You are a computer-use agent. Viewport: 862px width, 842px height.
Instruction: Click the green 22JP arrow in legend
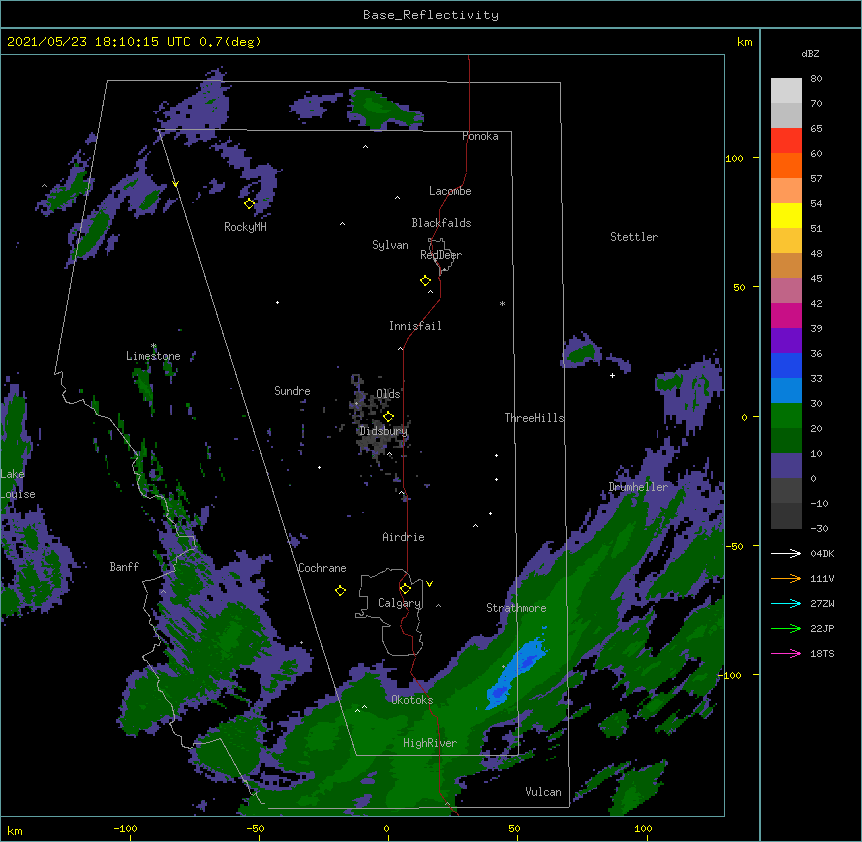[786, 628]
